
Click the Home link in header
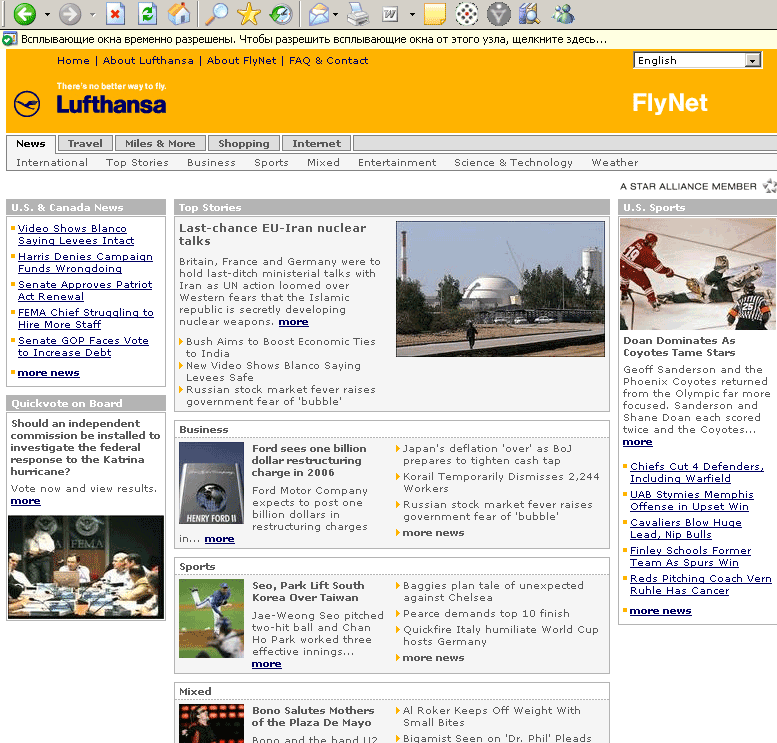(x=73, y=60)
